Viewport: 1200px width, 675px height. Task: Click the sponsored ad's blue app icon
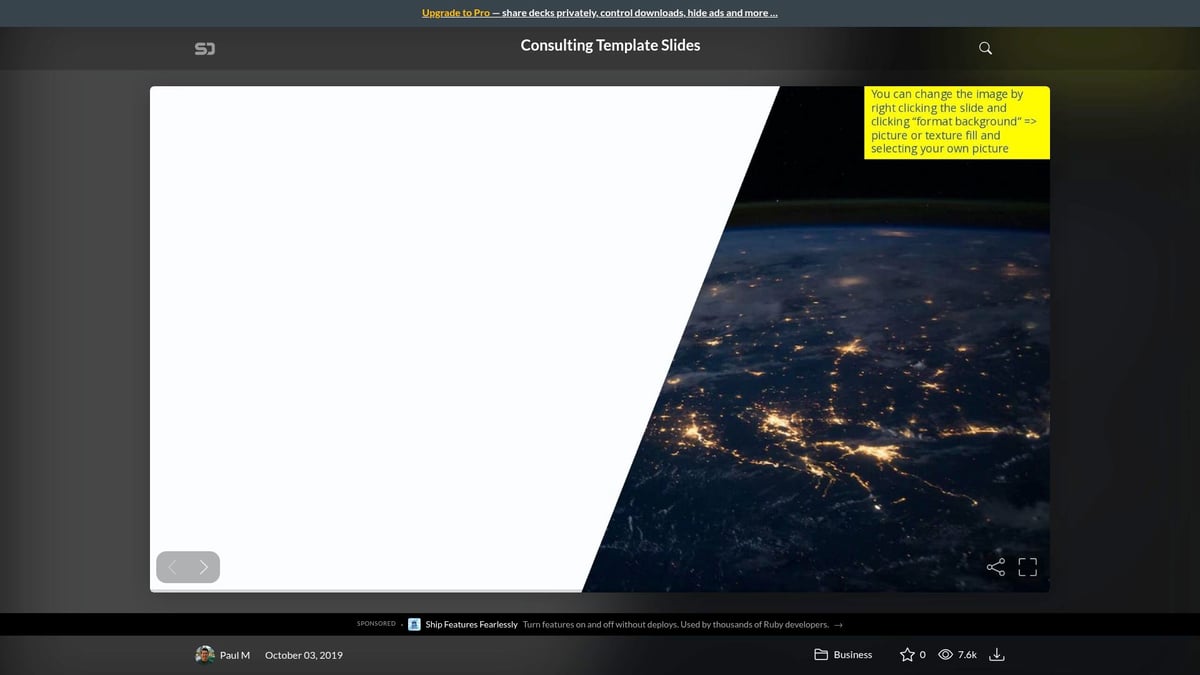[414, 624]
